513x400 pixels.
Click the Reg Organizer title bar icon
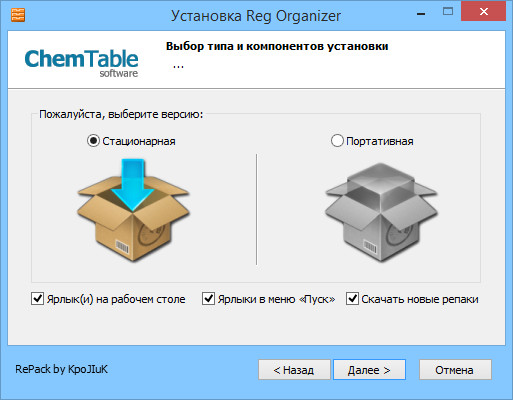tap(18, 15)
